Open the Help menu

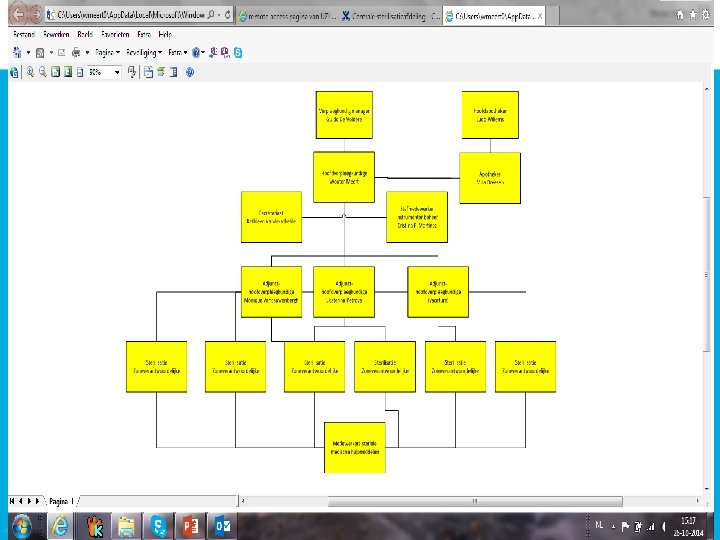[165, 34]
